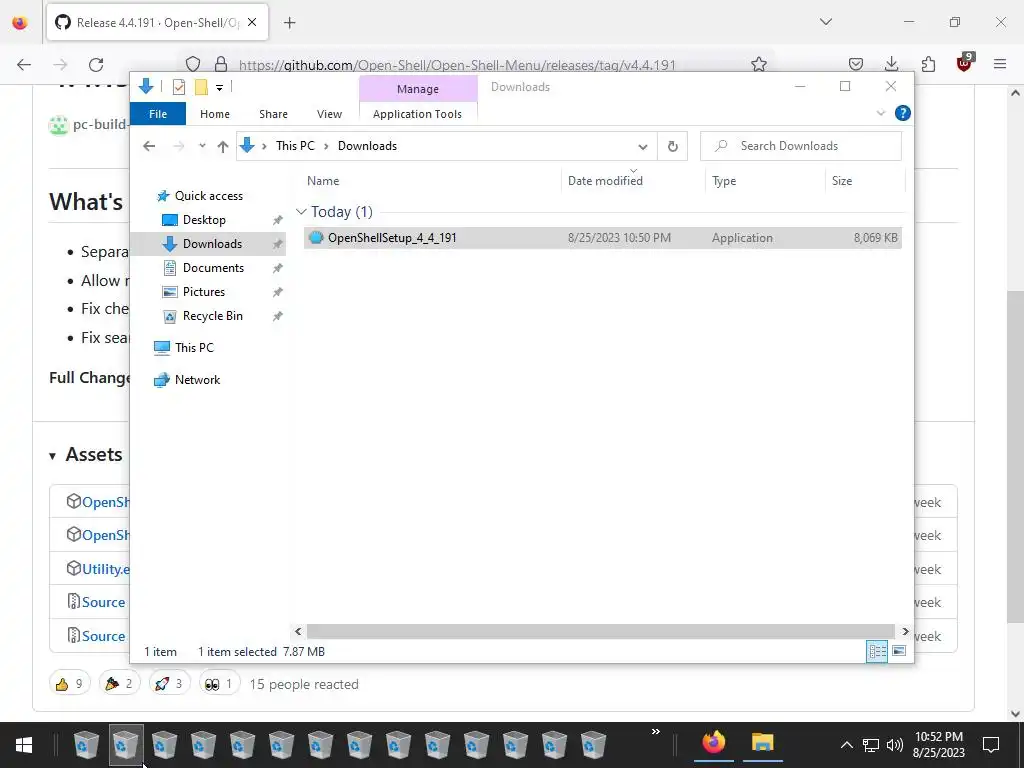Open the View ribbon tab

pyautogui.click(x=329, y=114)
